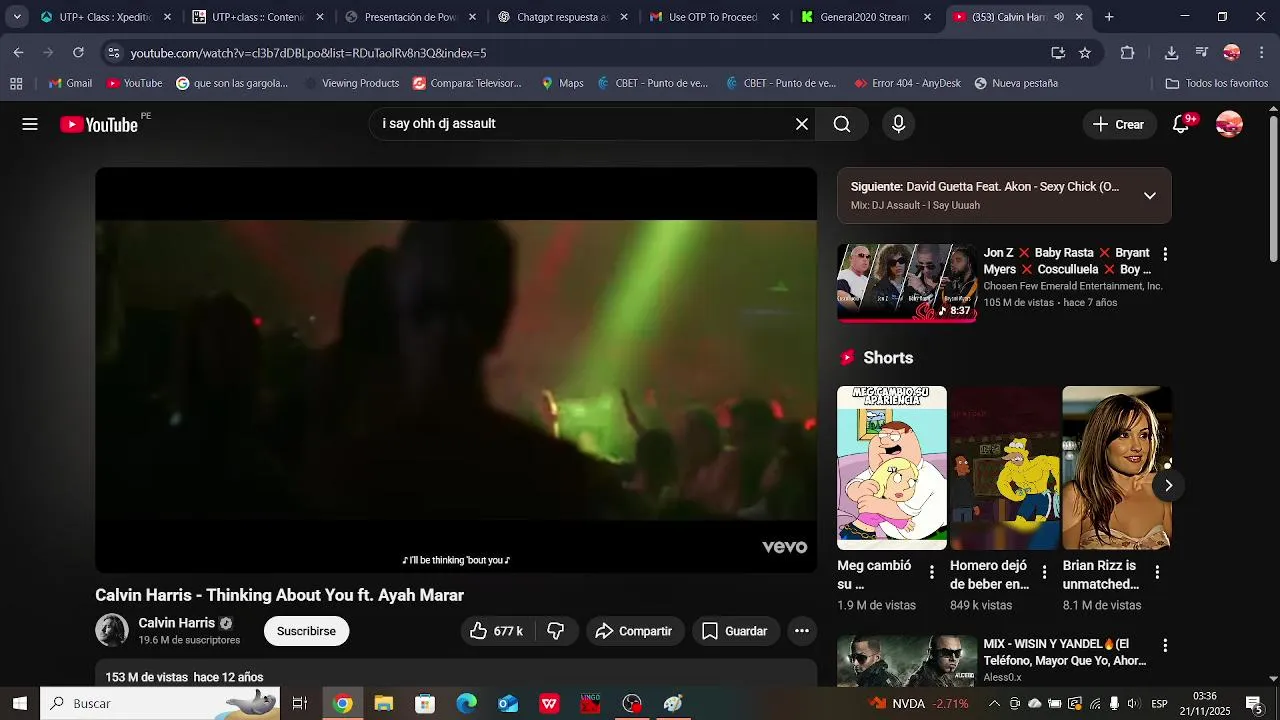The height and width of the screenshot is (720, 1280).
Task: Dislike the video with thumbs down
Action: point(557,631)
